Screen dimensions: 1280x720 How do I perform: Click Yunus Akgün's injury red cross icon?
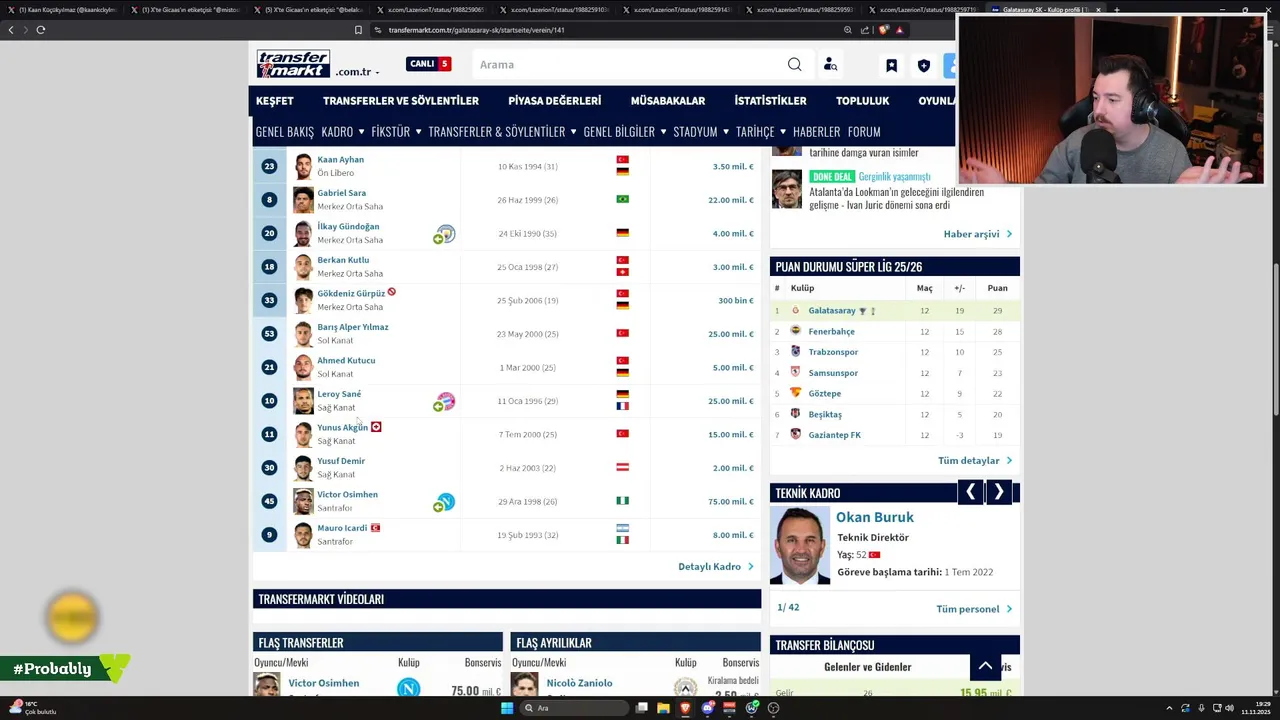pos(376,427)
